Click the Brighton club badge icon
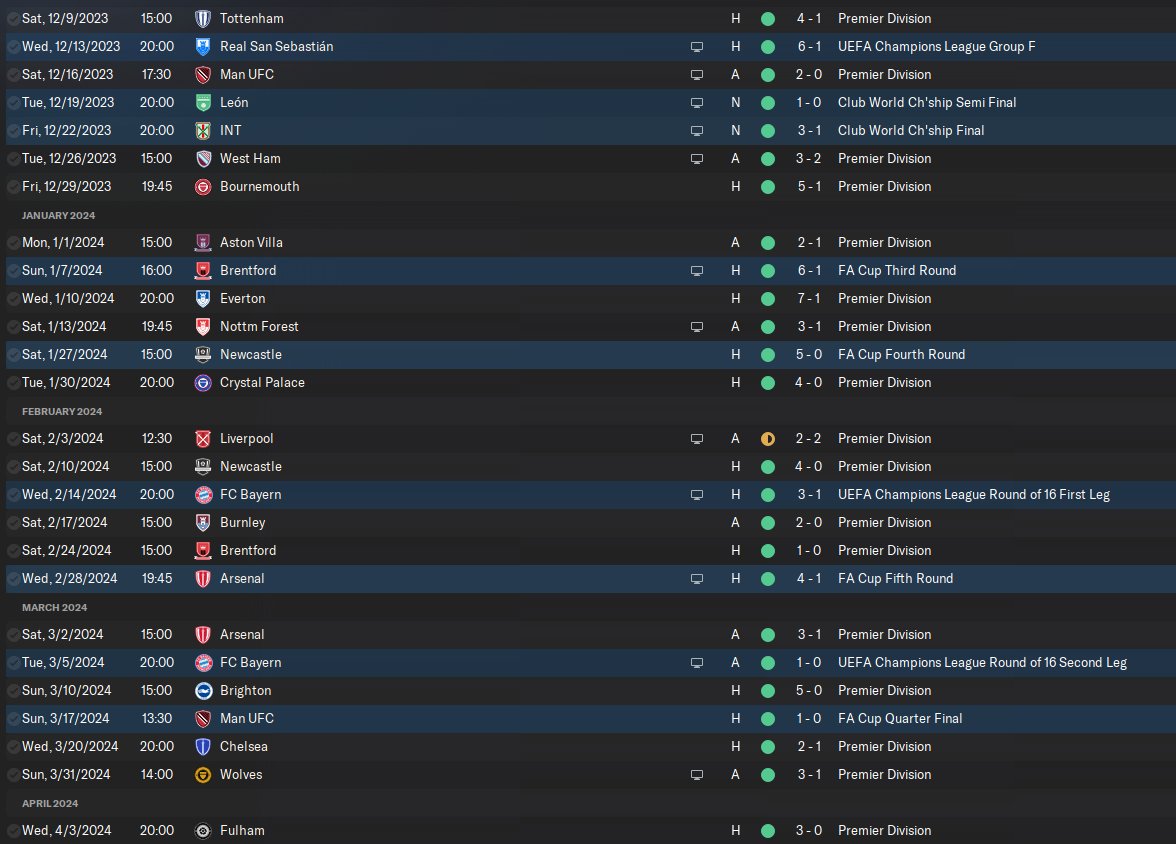 [x=202, y=691]
